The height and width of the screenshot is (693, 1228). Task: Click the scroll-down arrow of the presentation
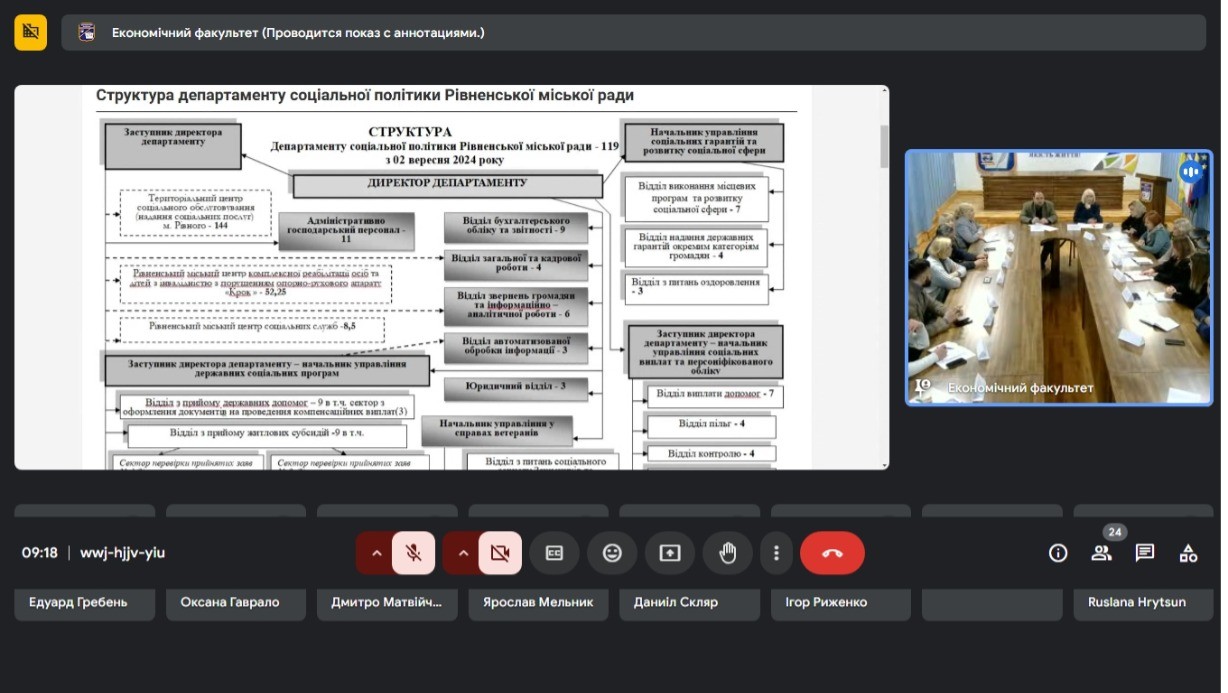tap(883, 463)
